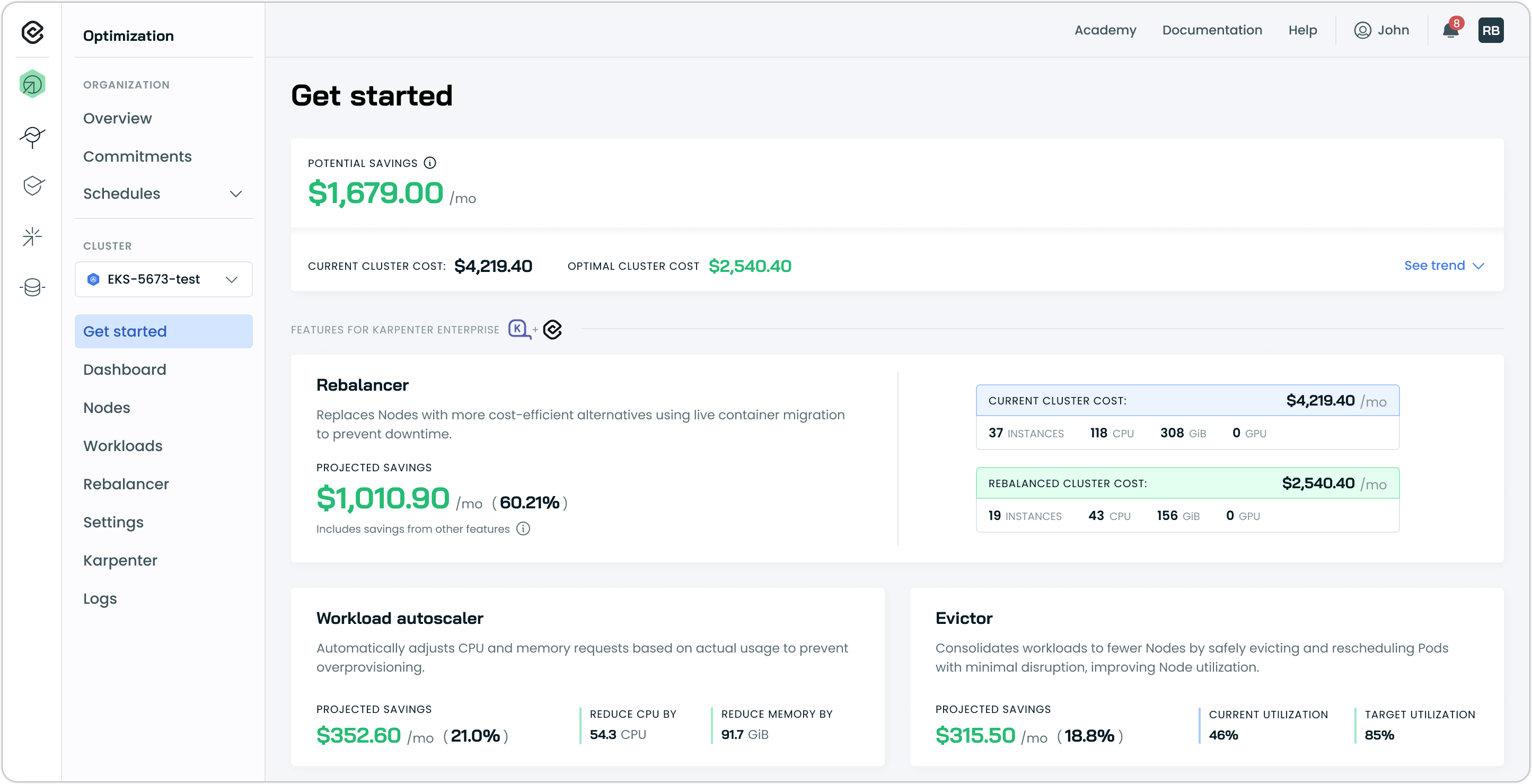The width and height of the screenshot is (1532, 784).
Task: Expand the See trend section
Action: tap(1444, 266)
